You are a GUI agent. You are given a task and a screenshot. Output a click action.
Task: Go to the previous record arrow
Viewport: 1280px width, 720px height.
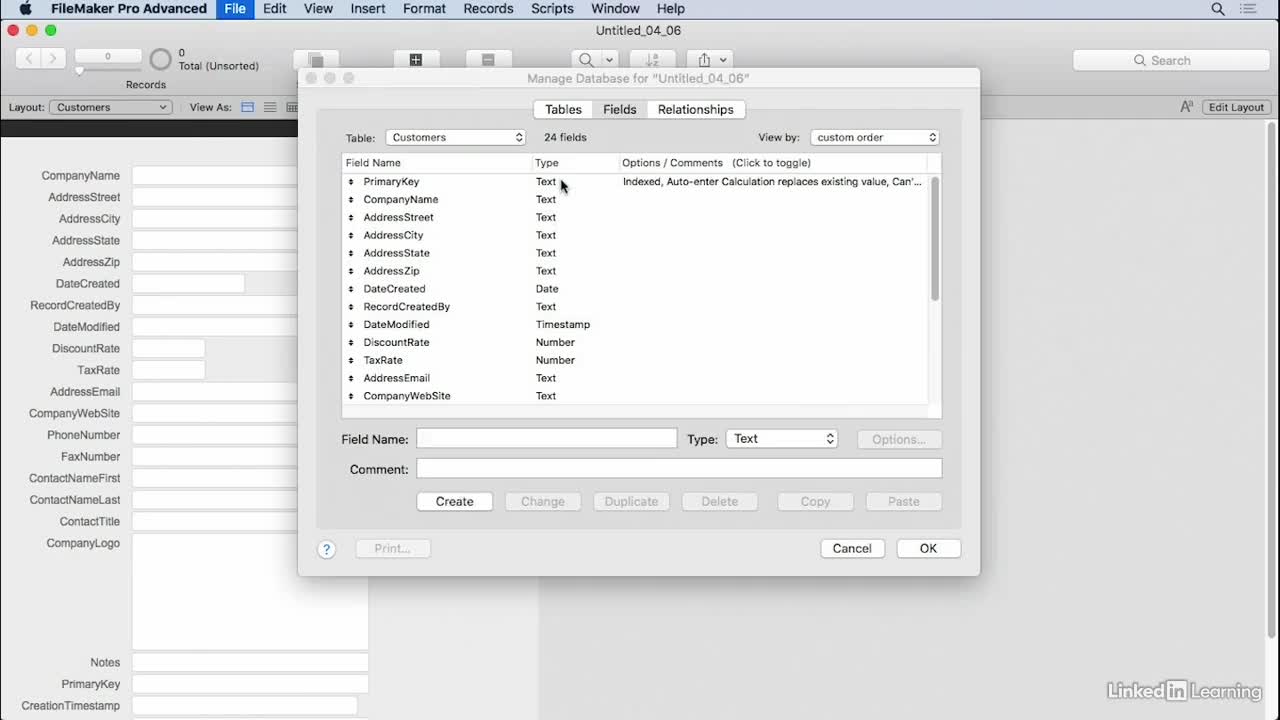pos(29,59)
